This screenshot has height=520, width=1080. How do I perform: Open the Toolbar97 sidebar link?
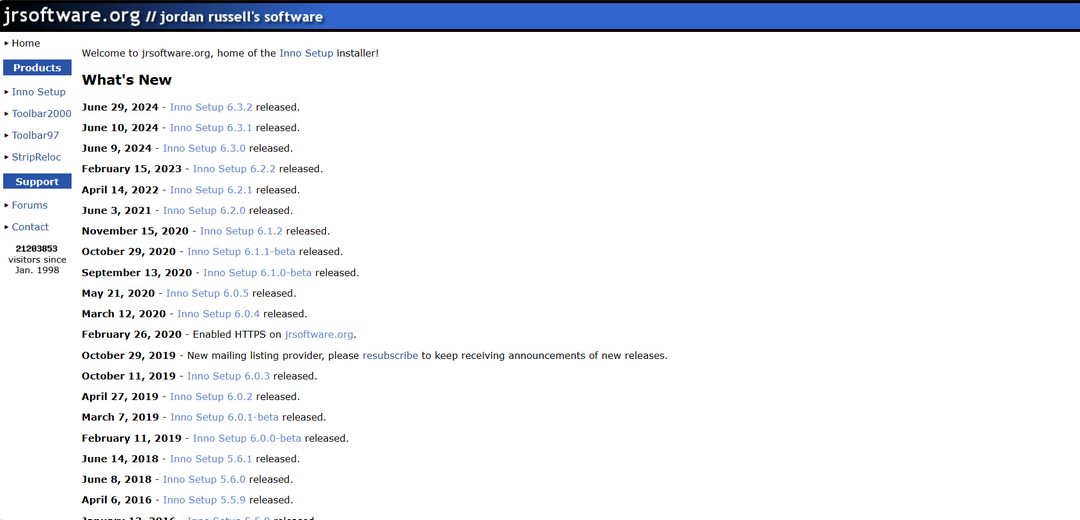[x=35, y=136]
